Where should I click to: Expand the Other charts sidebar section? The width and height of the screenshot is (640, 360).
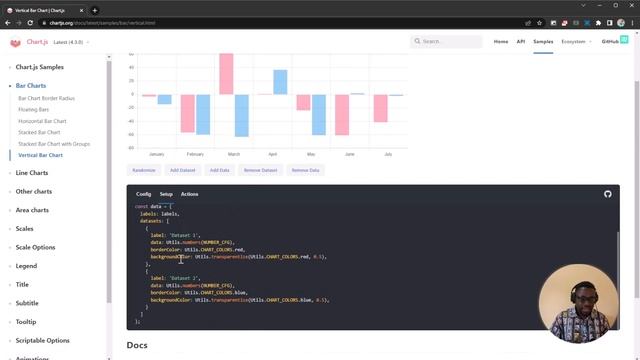[x=33, y=191]
